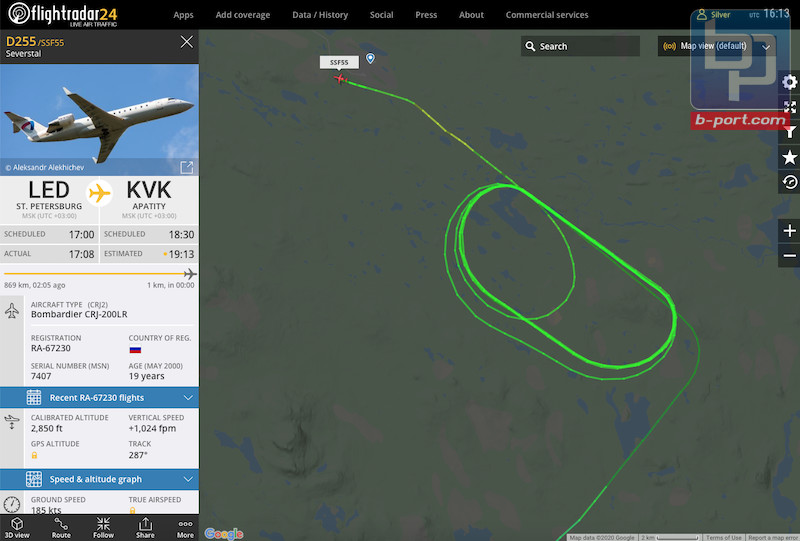Expand Recent RA-67230 flights section
Image resolution: width=800 pixels, height=541 pixels.
coord(99,398)
